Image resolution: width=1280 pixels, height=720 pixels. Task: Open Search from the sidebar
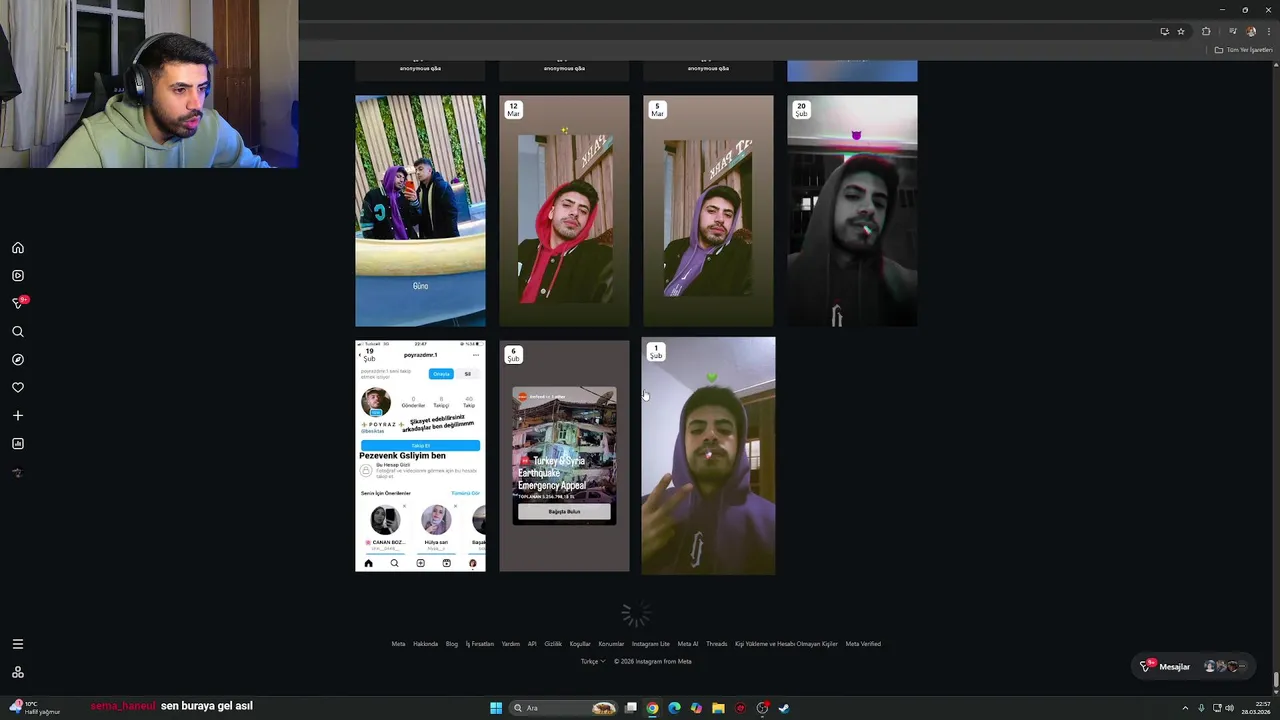(18, 332)
